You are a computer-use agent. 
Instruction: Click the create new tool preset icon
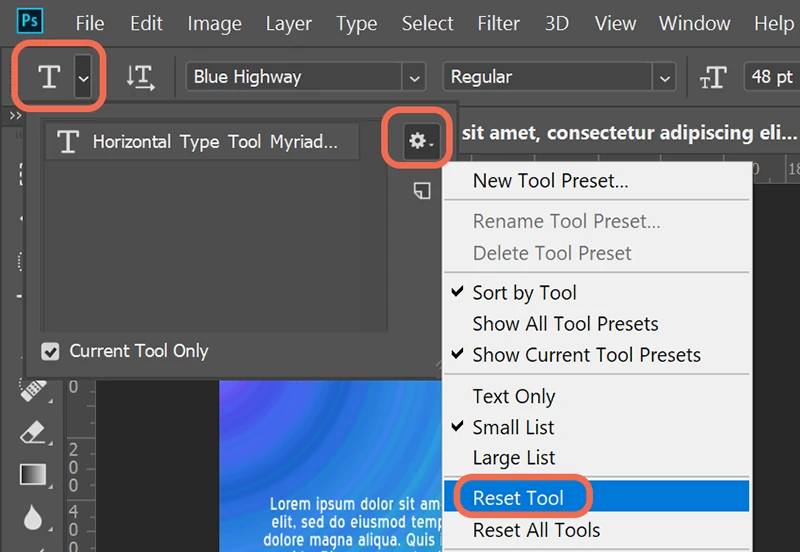pos(422,191)
